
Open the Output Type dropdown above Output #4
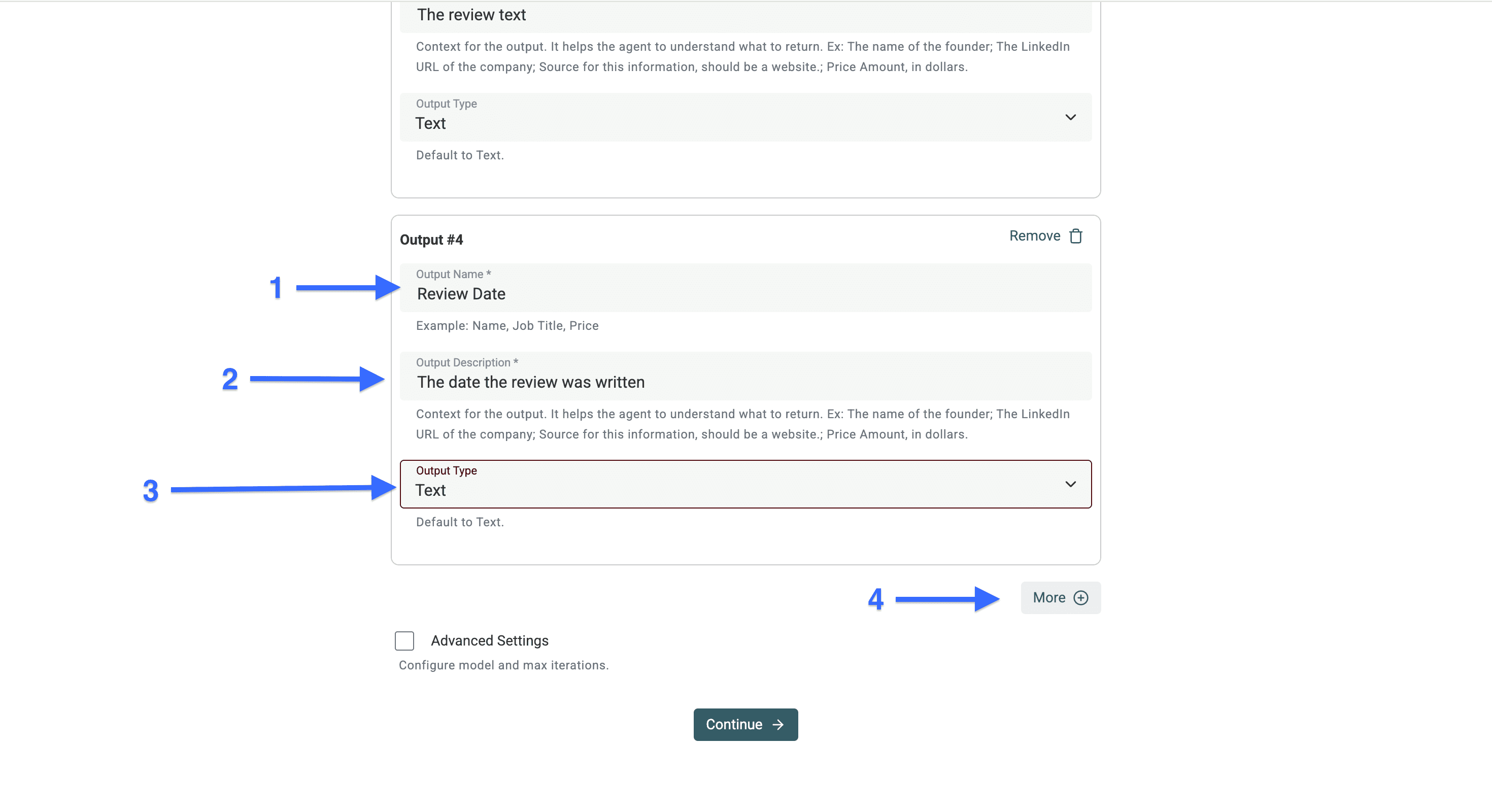click(745, 117)
